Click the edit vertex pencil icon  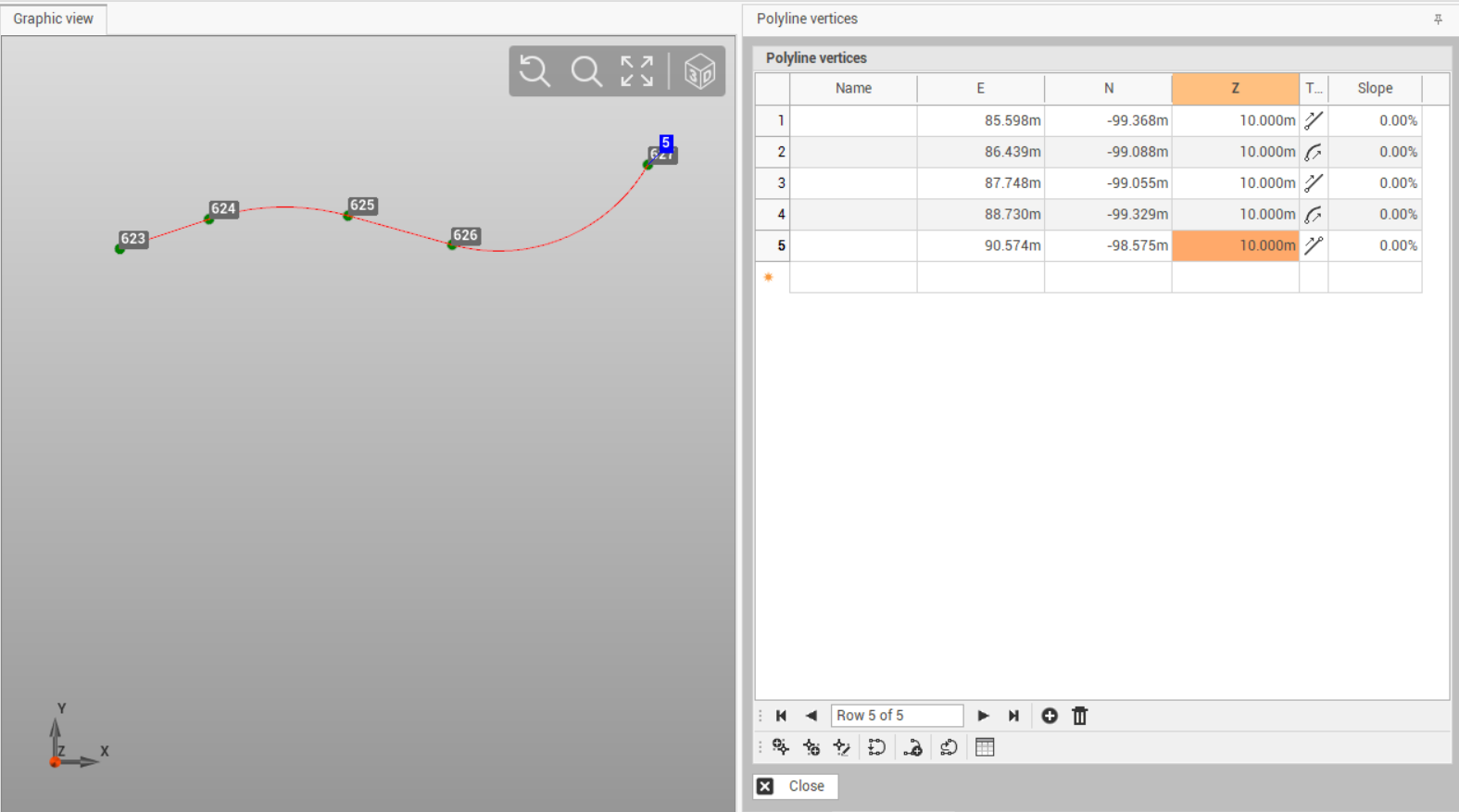tap(841, 747)
